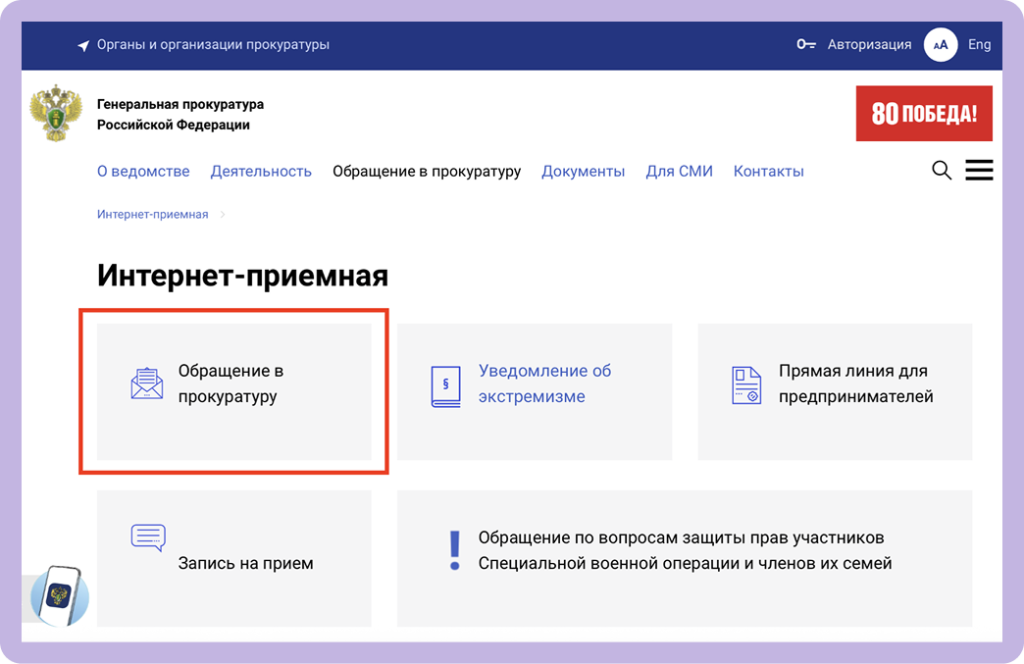This screenshot has width=1024, height=664.
Task: Open Органы и организации прокуратуры link
Action: point(213,44)
